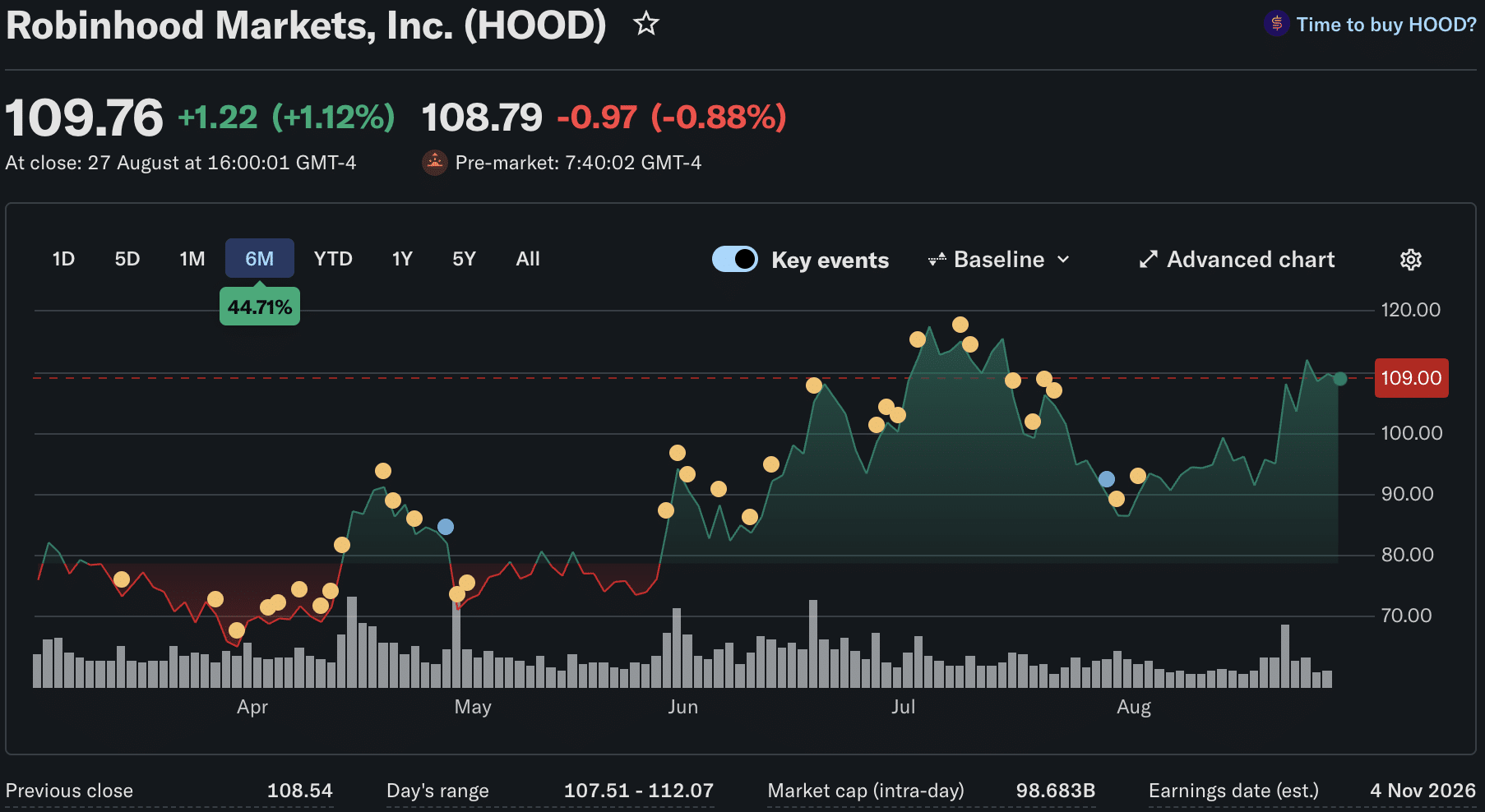Select the All range tab
The height and width of the screenshot is (812, 1485).
coord(528,259)
